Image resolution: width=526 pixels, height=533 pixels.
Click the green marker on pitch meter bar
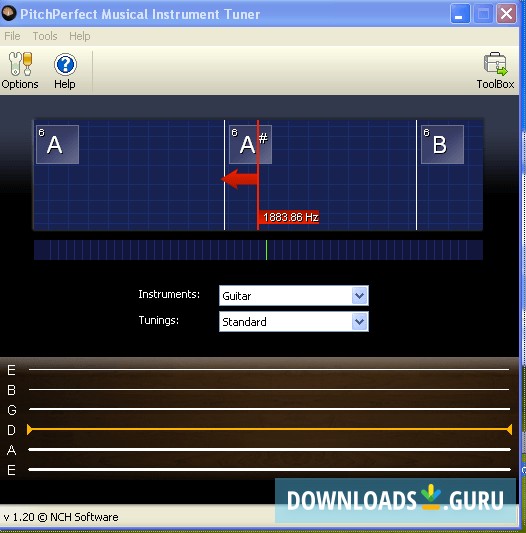266,250
